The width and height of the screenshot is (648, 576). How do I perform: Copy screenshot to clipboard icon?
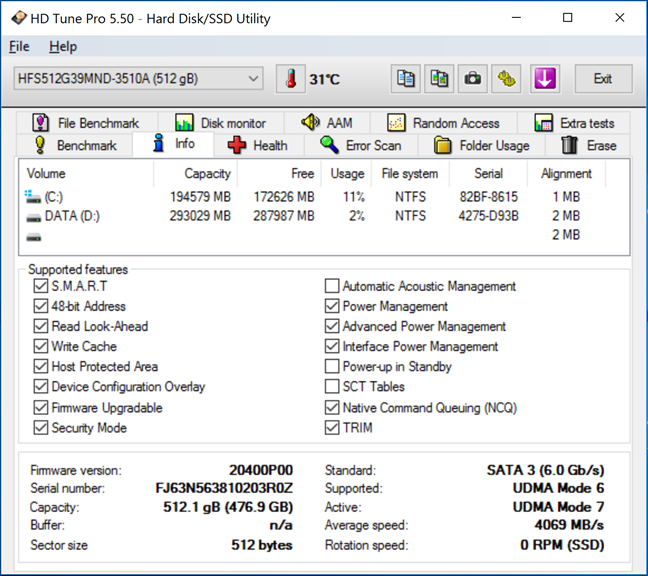[x=439, y=79]
